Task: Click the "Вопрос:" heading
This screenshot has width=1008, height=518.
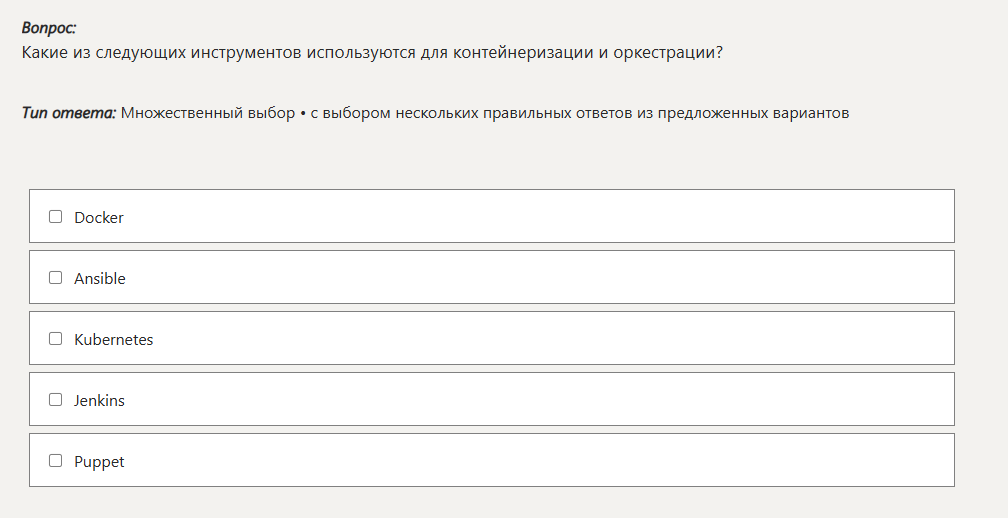Action: pyautogui.click(x=49, y=28)
